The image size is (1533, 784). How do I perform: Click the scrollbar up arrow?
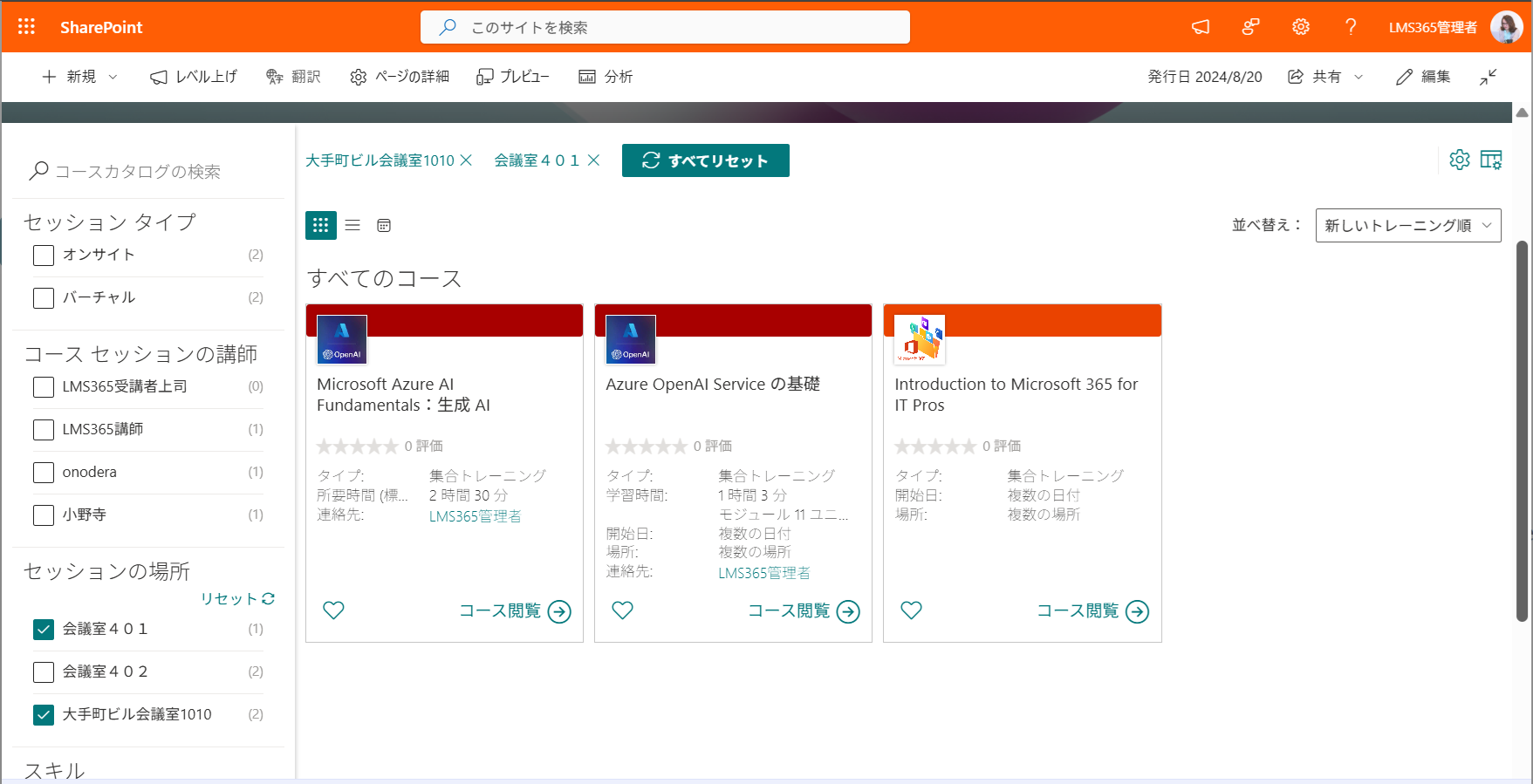pyautogui.click(x=1522, y=112)
